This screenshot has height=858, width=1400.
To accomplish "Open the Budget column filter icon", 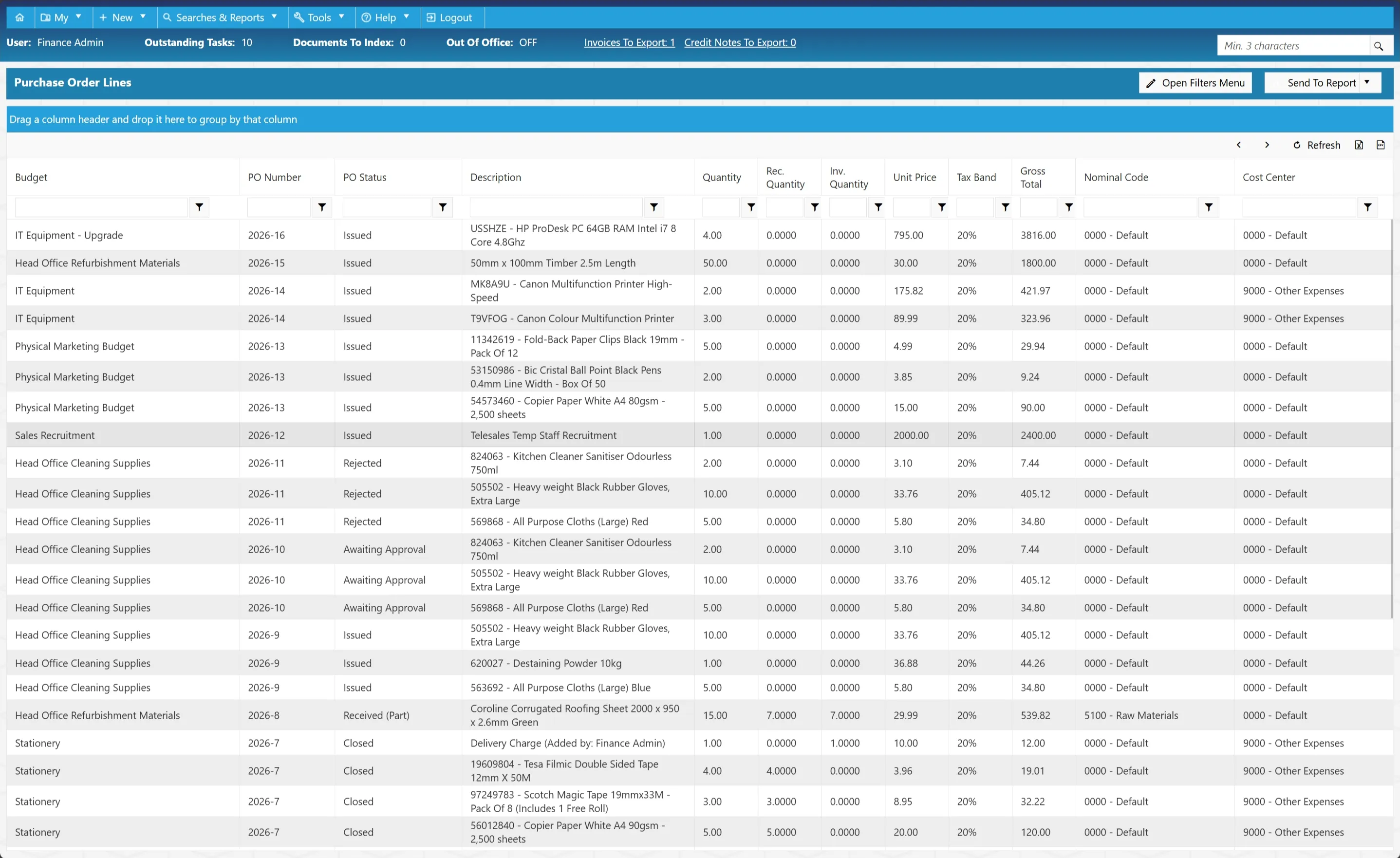I will 200,207.
